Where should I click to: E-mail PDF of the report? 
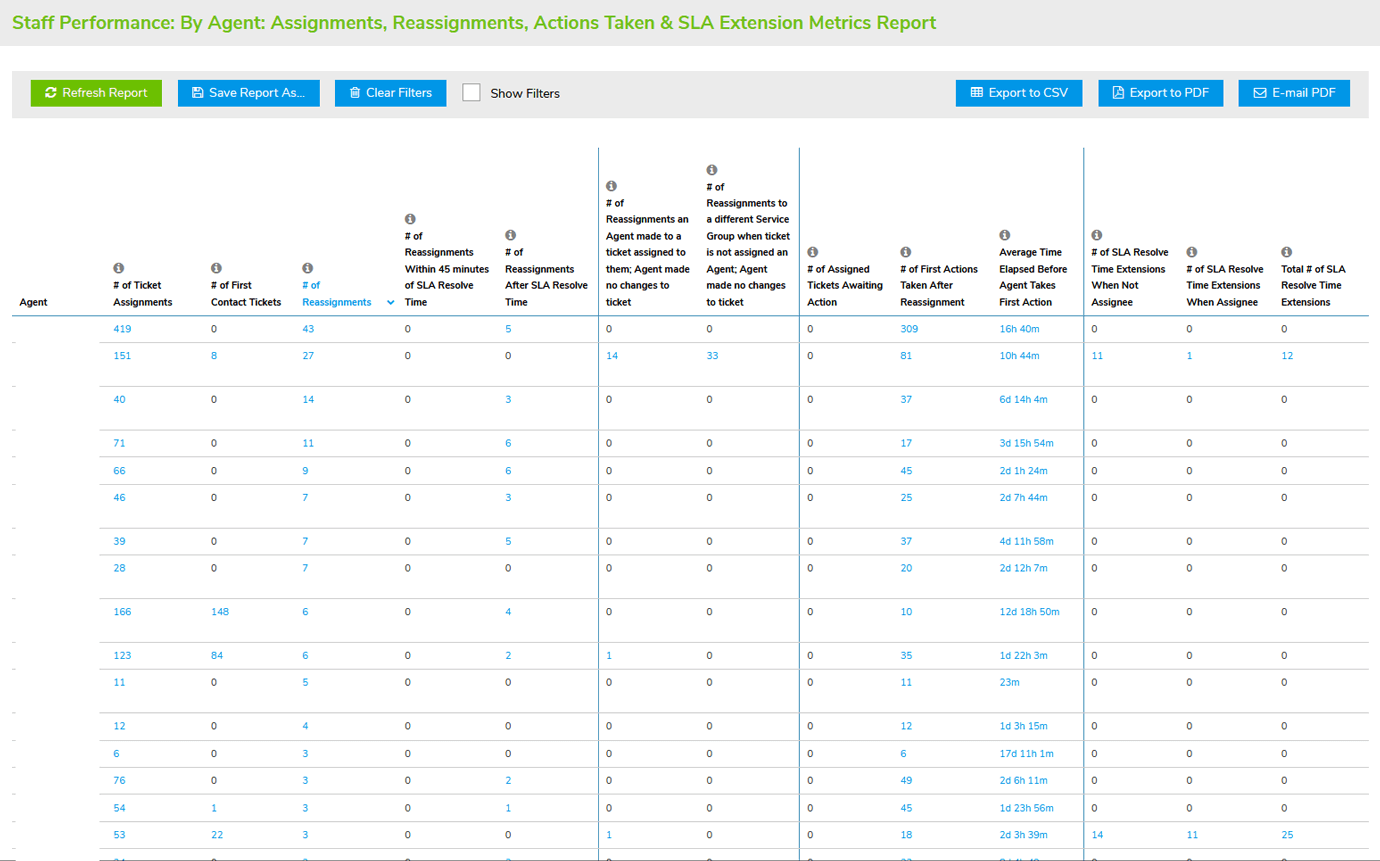[x=1294, y=93]
